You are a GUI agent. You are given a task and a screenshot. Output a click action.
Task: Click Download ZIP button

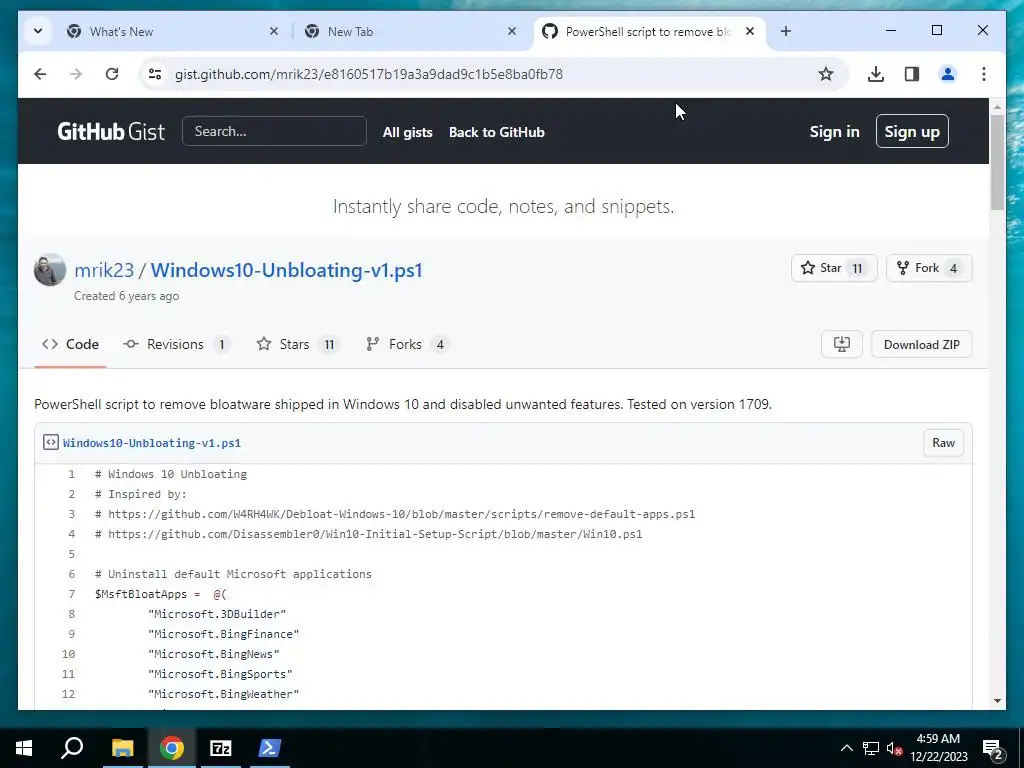click(x=921, y=344)
